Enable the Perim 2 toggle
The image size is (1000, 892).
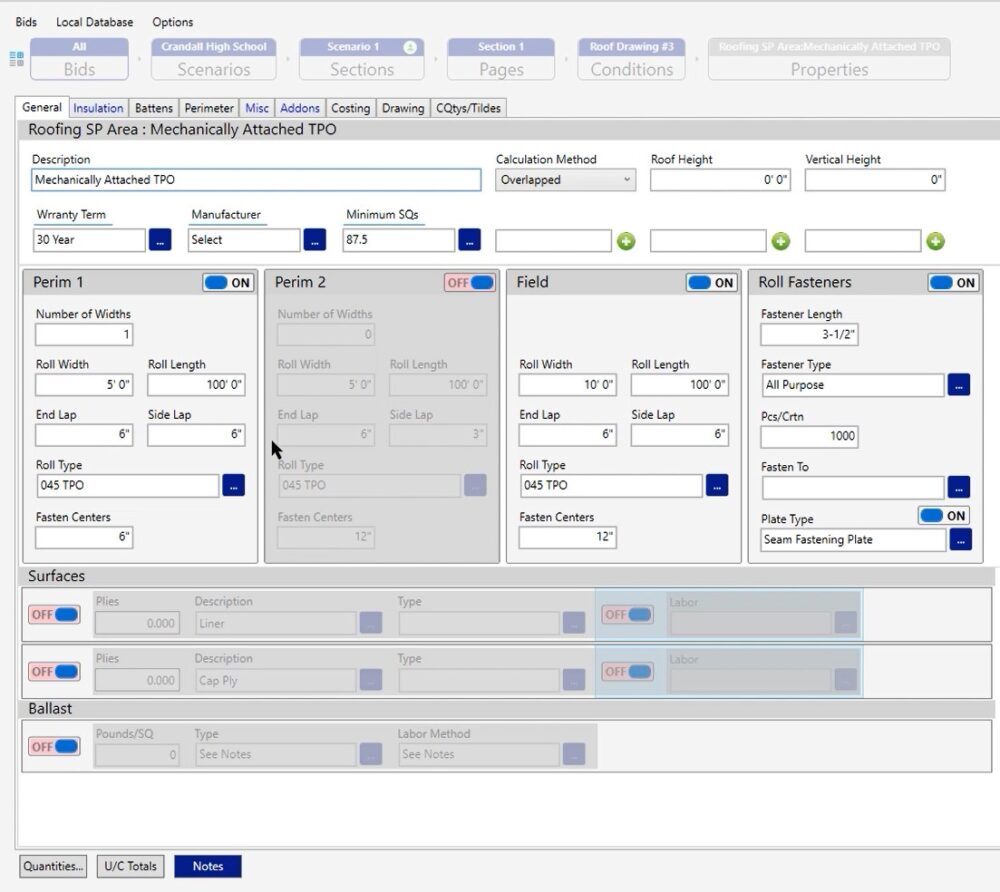point(470,283)
